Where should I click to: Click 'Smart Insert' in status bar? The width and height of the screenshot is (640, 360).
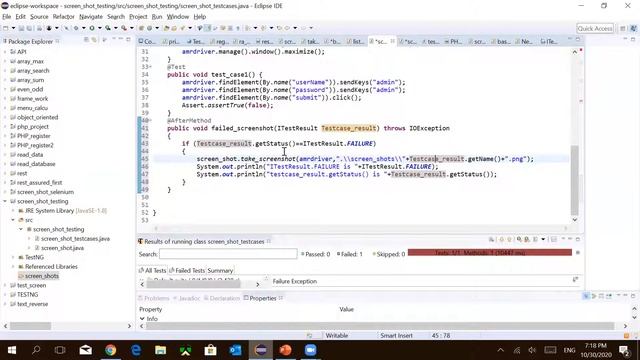396,336
